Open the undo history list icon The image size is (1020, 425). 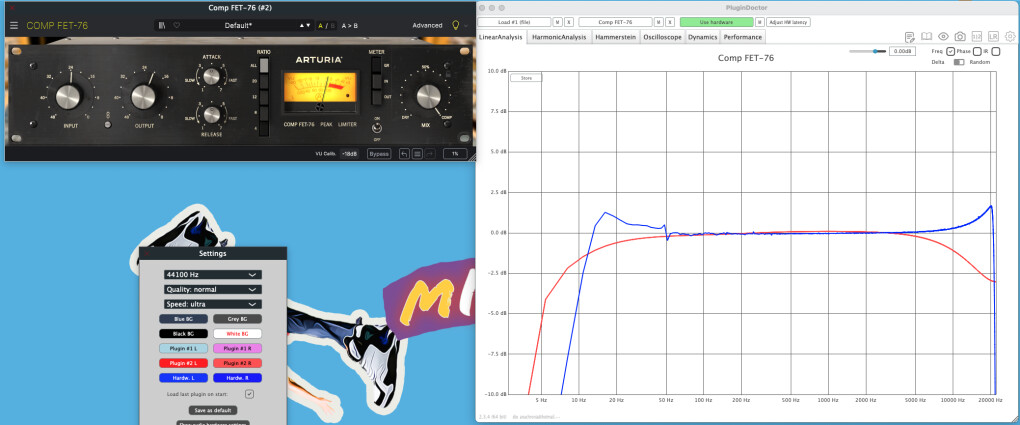pos(417,154)
